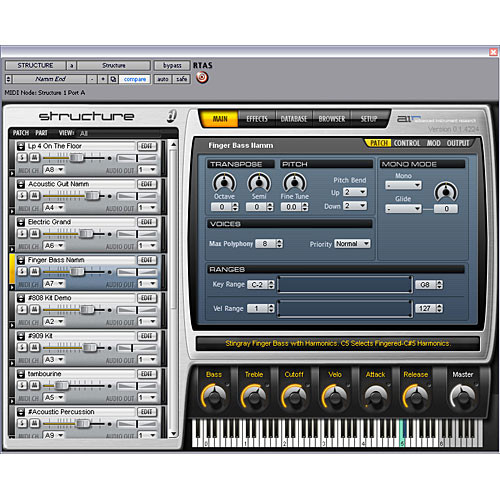The height and width of the screenshot is (500, 500).
Task: Click the compare button
Action: click(134, 79)
